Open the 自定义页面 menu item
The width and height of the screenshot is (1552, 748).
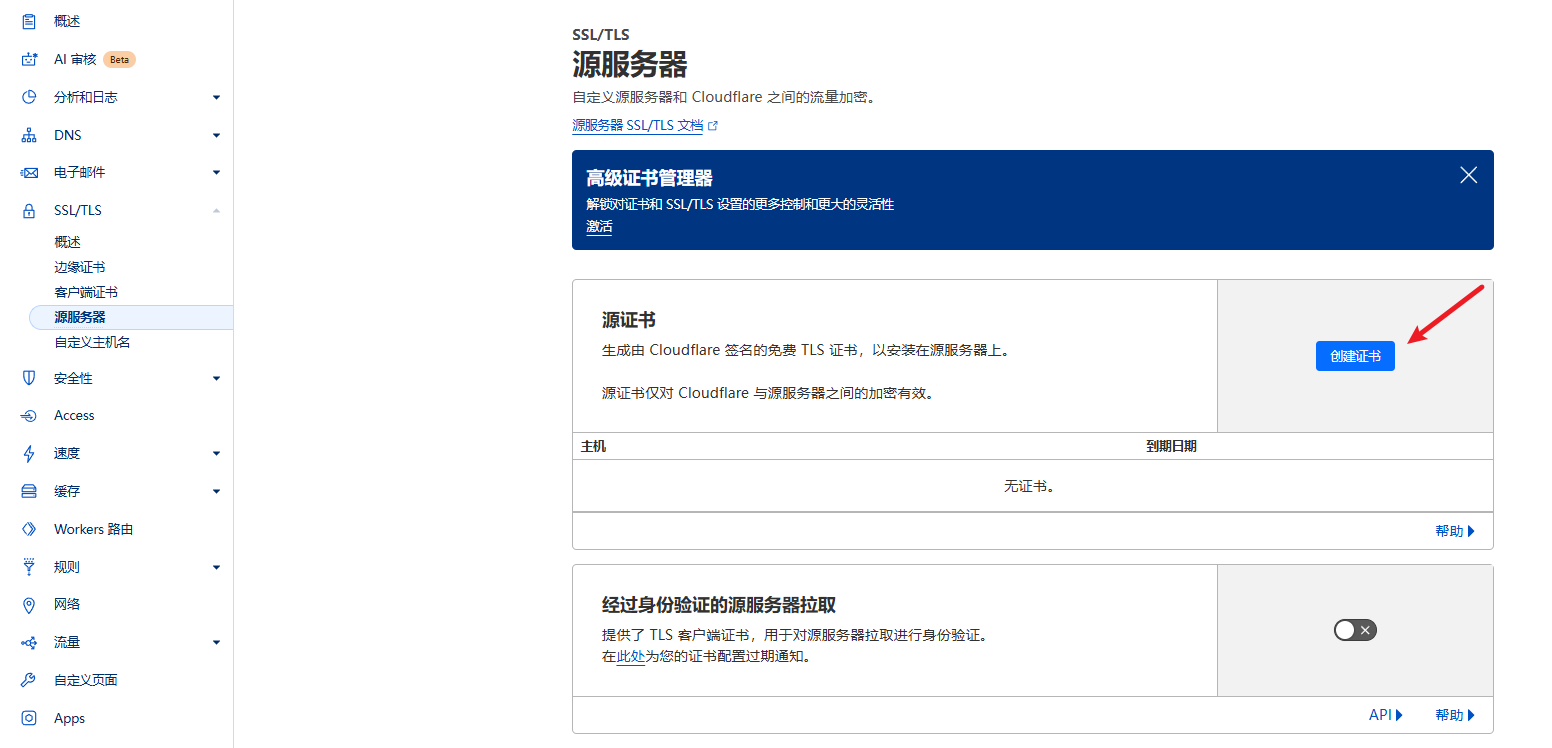click(86, 680)
